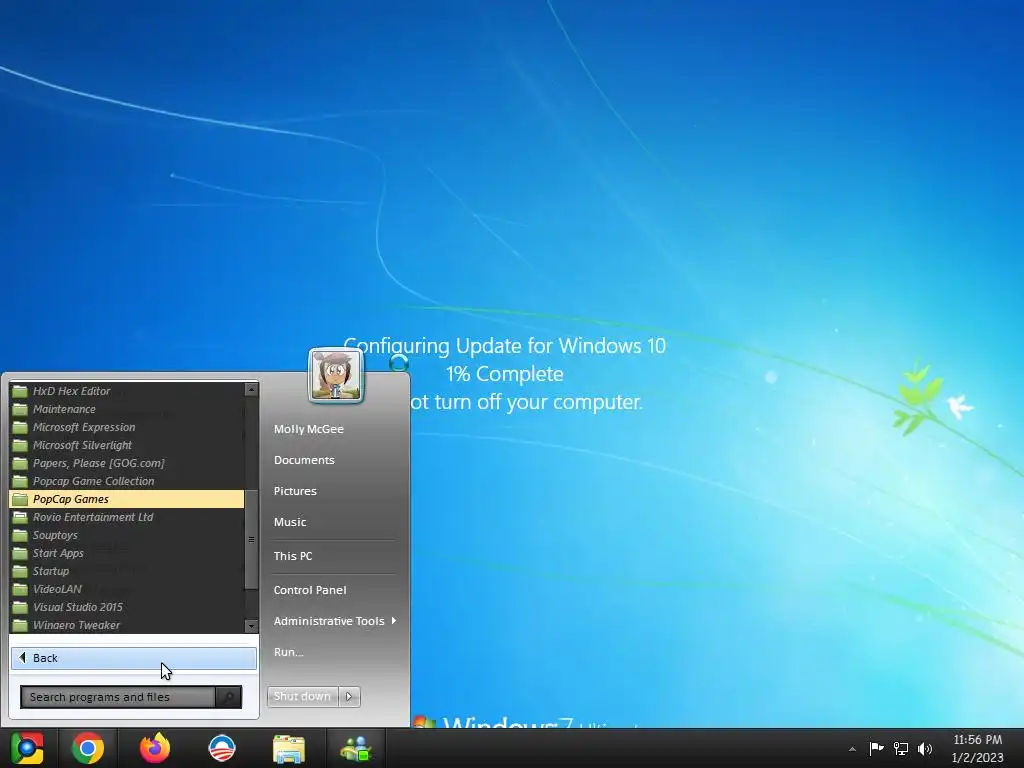Open the Rovio Entertainment Ltd folder
This screenshot has height=768, width=1024.
coord(127,517)
